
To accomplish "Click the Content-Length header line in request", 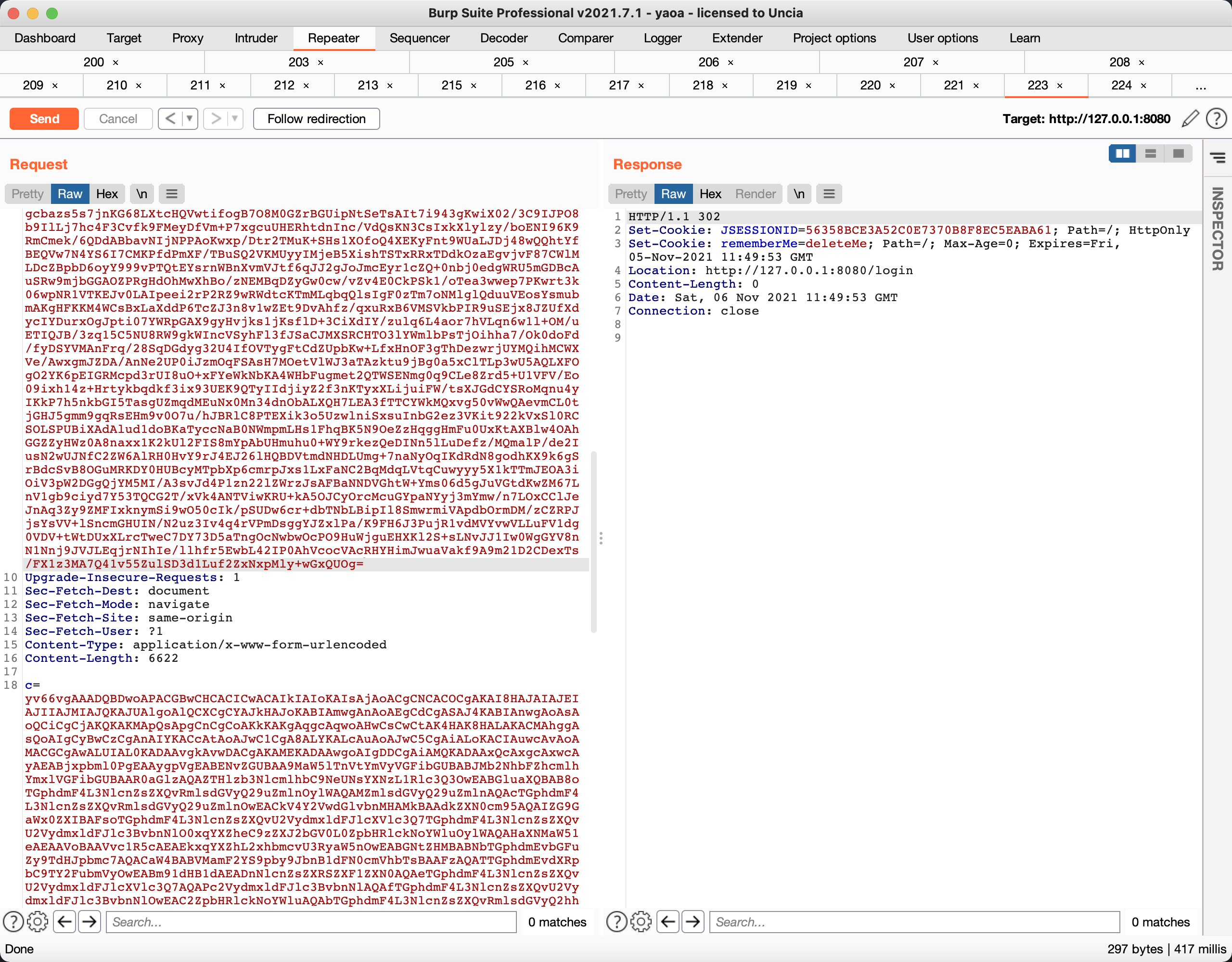I will coord(102,658).
